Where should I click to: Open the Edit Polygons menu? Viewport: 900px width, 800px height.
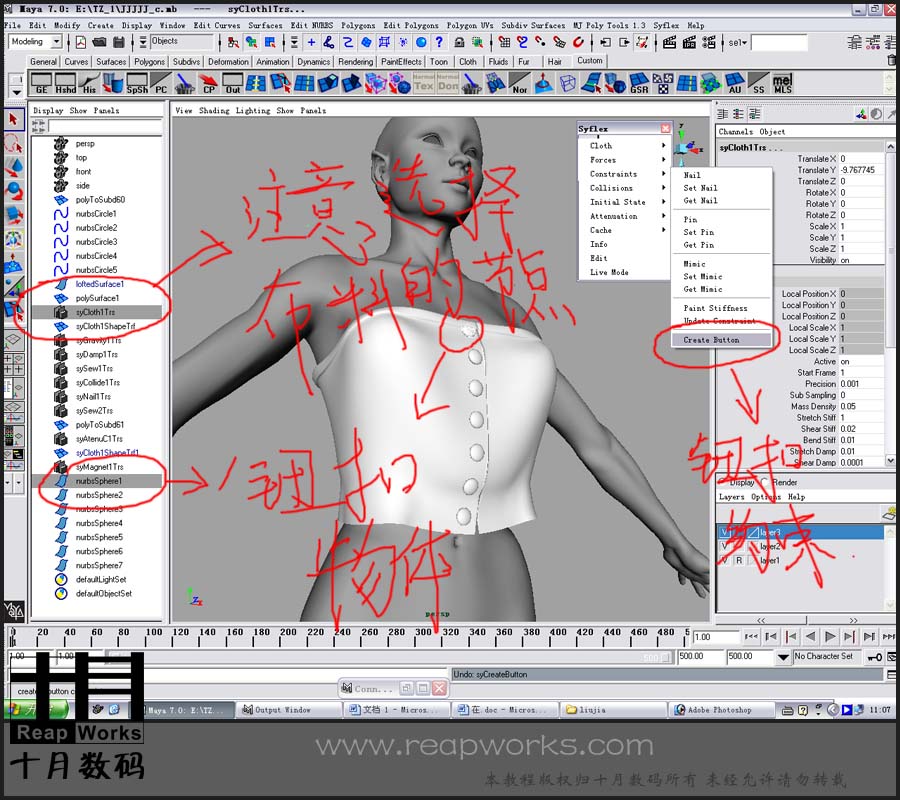point(410,25)
